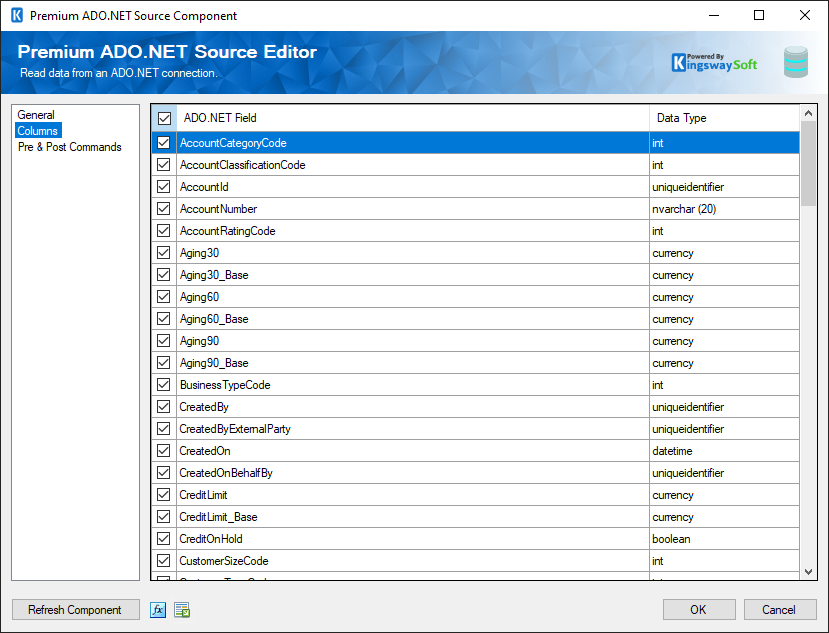The image size is (829, 633).
Task: Click the int type of AccountCategoryCode
Action: click(x=658, y=143)
